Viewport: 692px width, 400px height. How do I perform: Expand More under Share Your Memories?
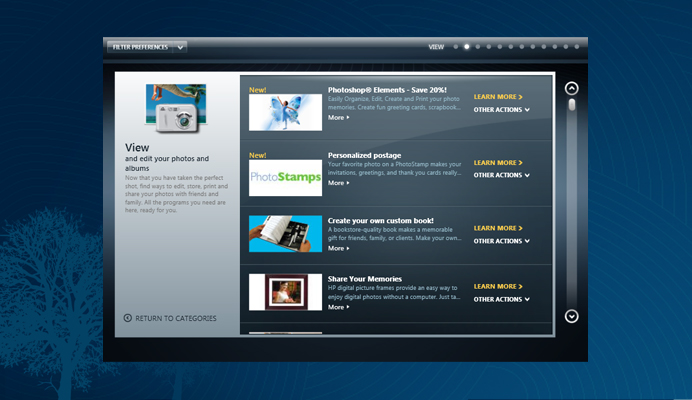coord(338,307)
